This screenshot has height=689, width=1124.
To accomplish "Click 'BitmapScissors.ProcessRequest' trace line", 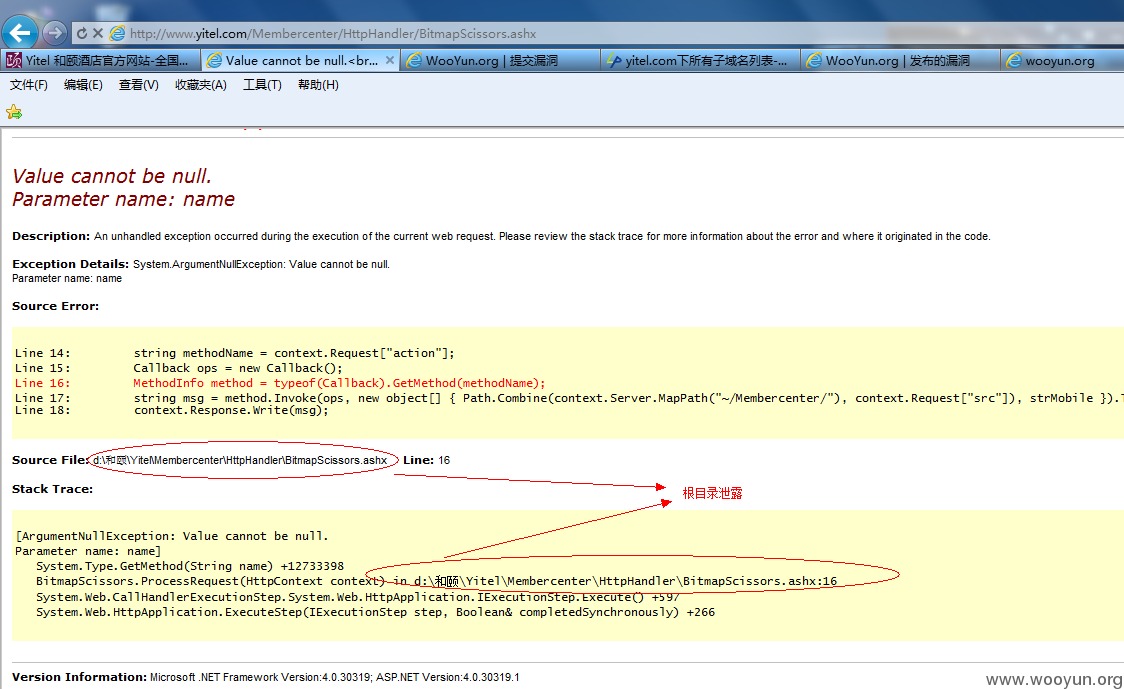I will [437, 581].
